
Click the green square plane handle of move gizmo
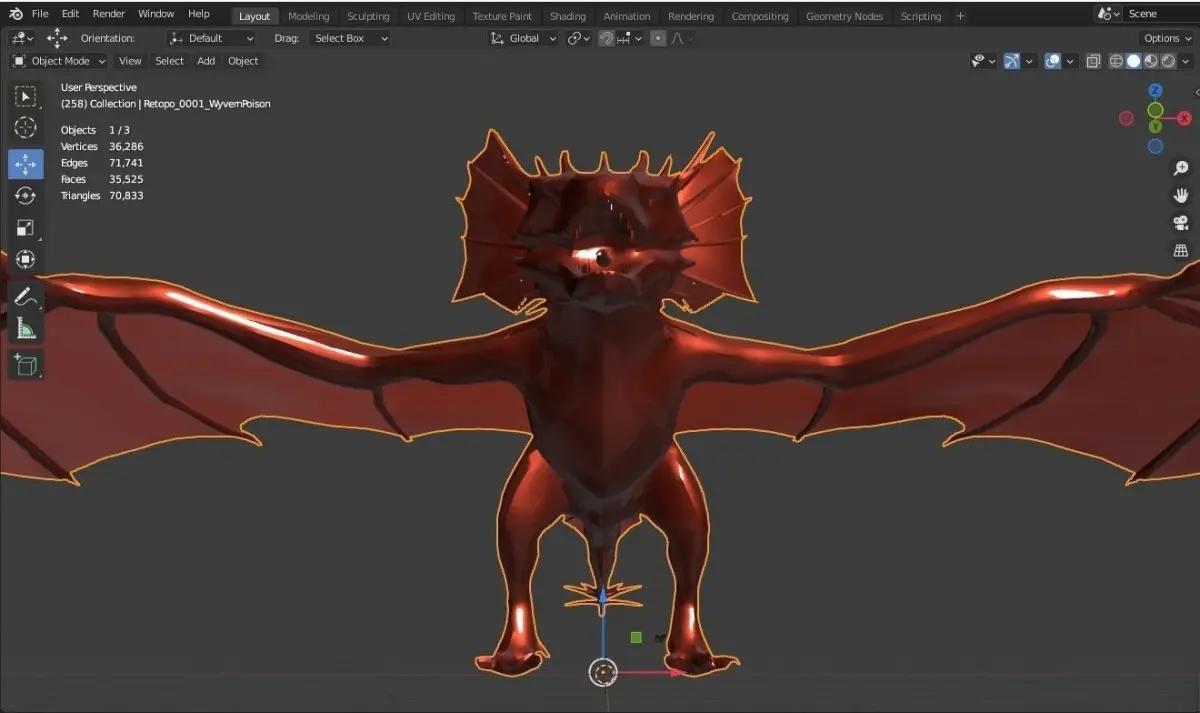(636, 637)
